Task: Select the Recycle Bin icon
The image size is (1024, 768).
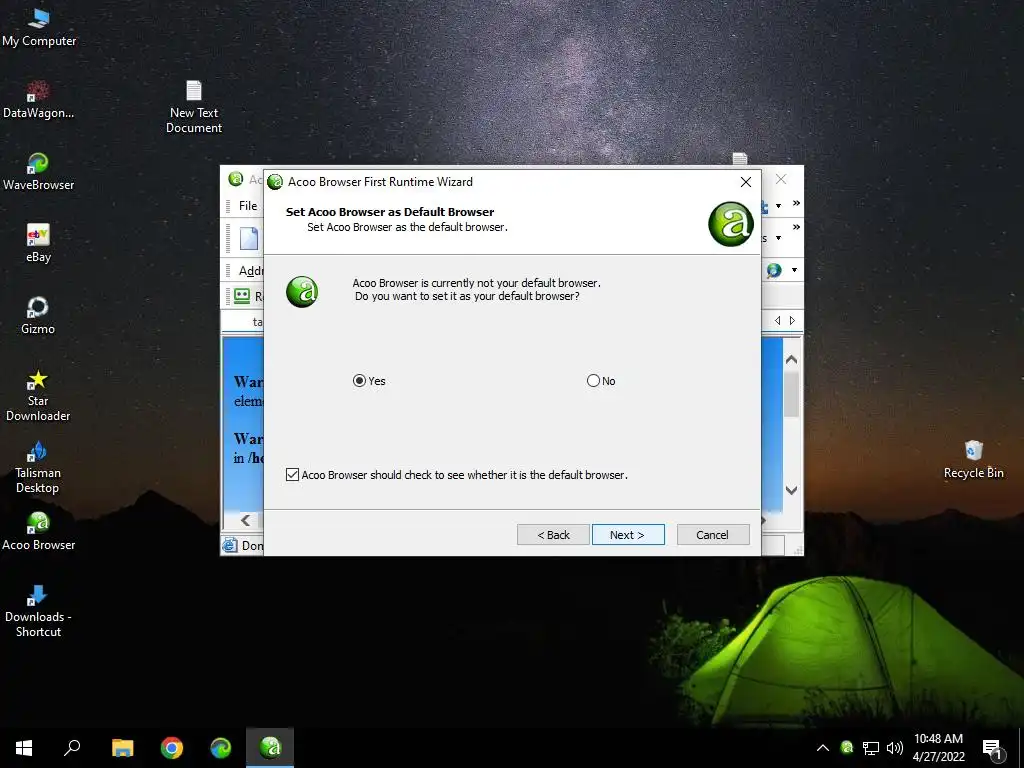Action: coord(974,459)
